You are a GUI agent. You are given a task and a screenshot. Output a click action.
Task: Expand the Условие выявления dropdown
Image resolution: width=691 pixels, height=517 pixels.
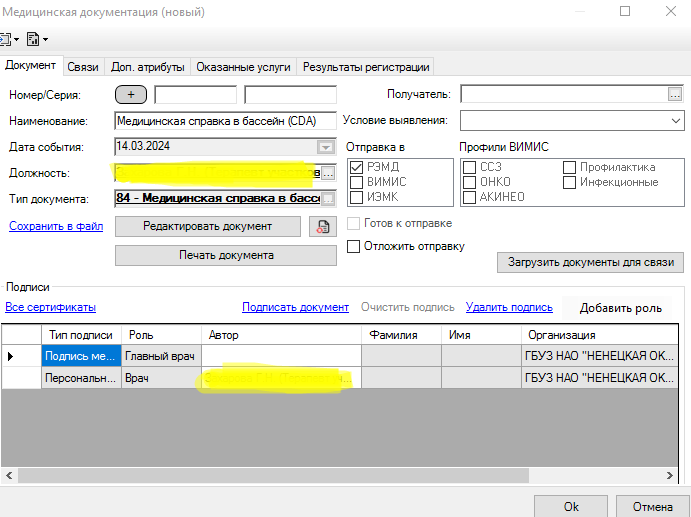[x=676, y=120]
